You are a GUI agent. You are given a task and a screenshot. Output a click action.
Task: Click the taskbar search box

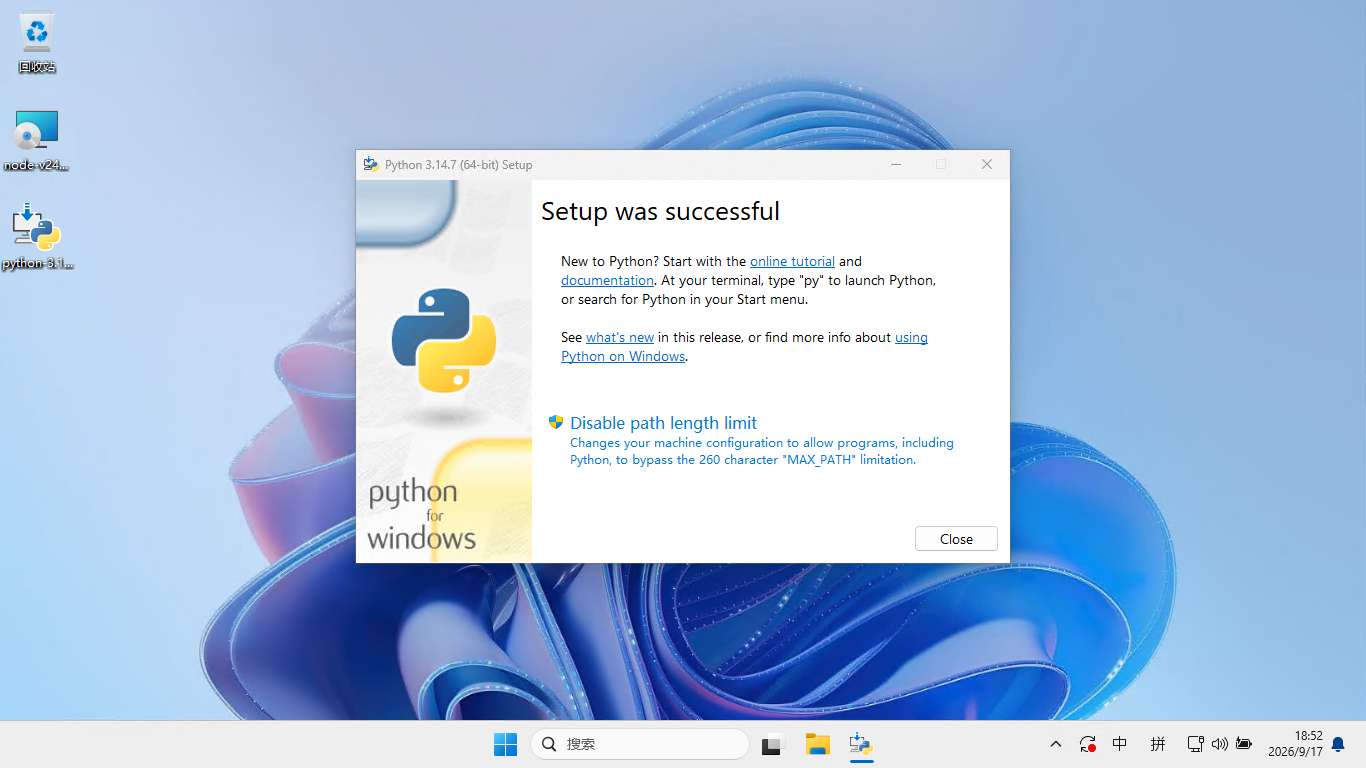640,744
